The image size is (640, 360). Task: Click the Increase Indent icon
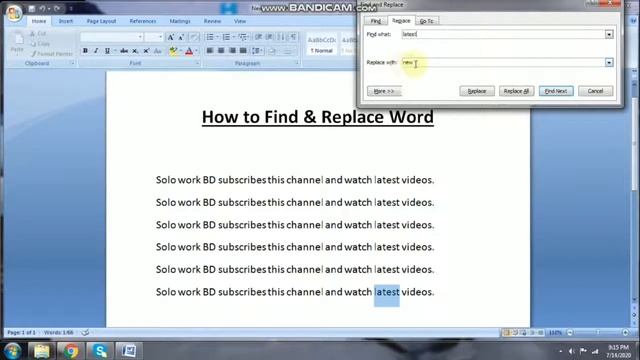tap(269, 37)
